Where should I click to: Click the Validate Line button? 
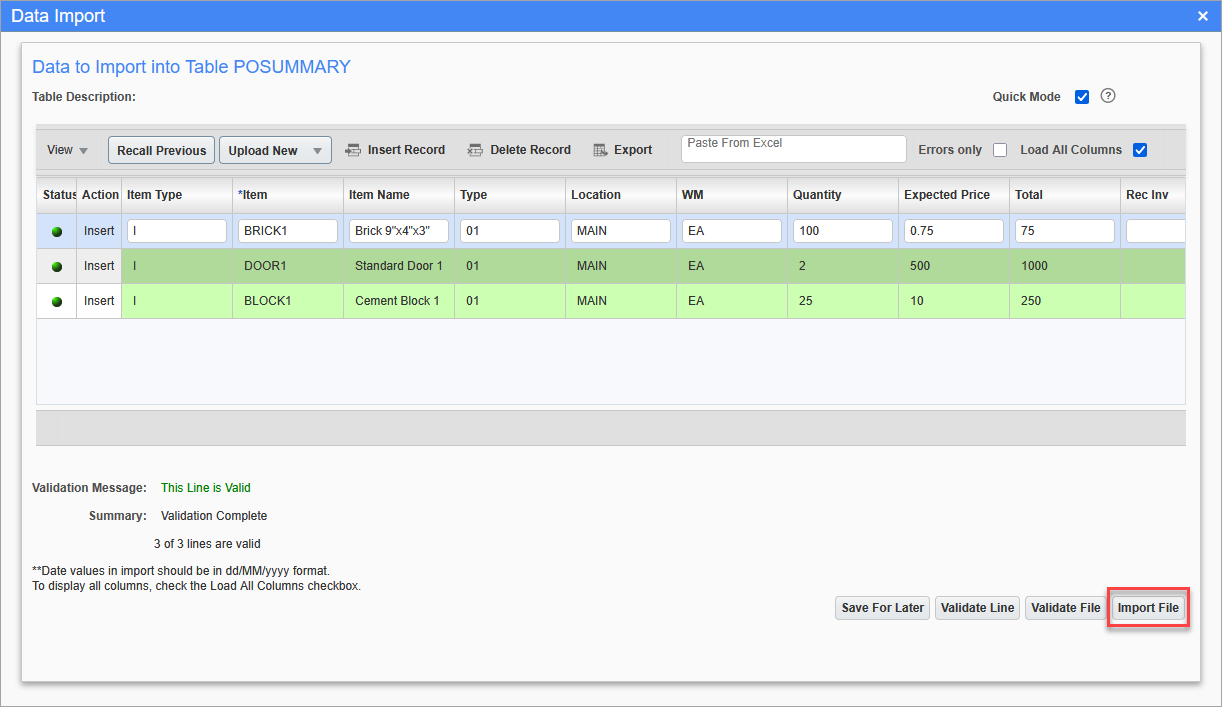pos(977,608)
